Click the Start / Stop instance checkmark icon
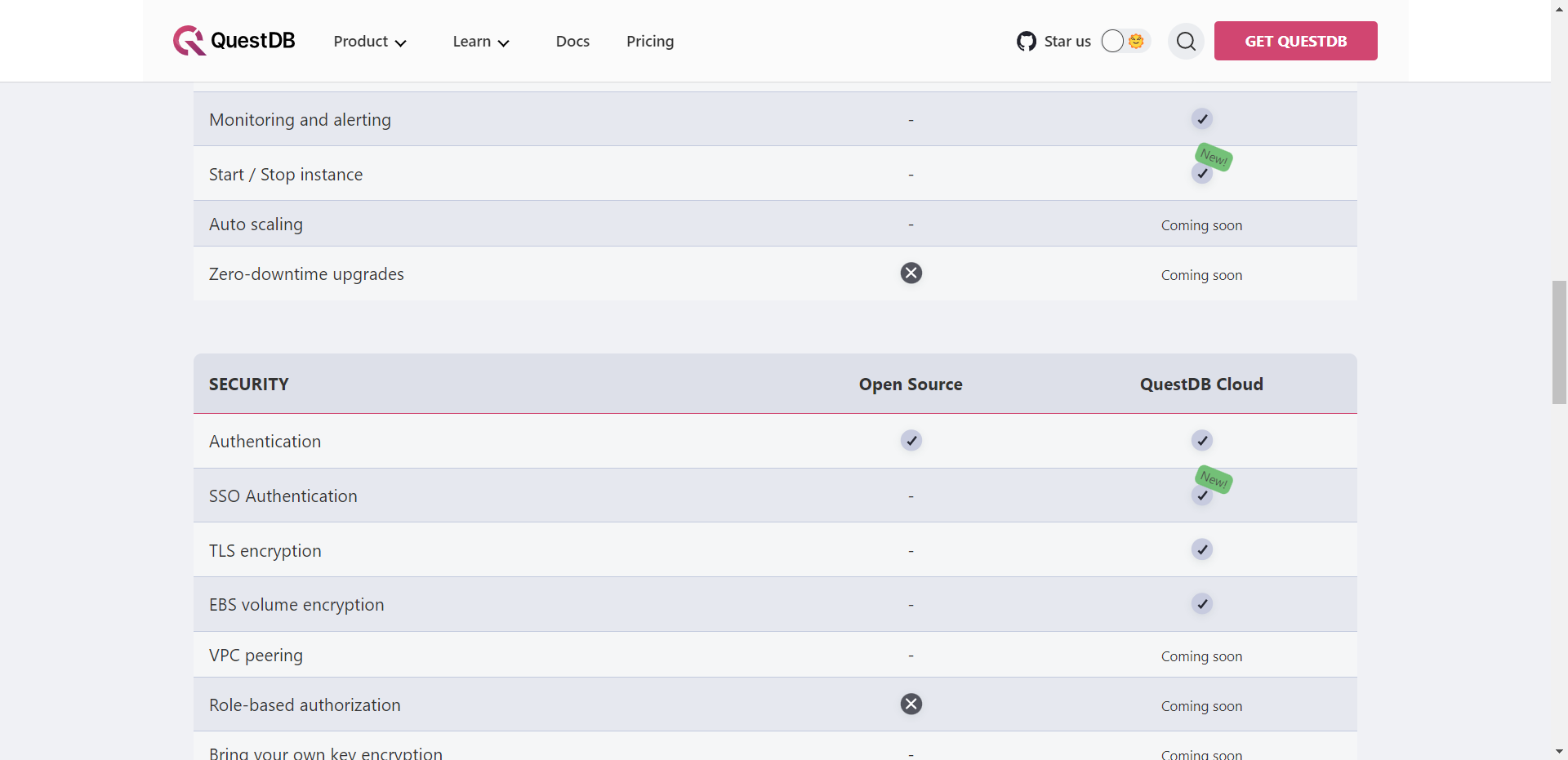 [x=1203, y=174]
